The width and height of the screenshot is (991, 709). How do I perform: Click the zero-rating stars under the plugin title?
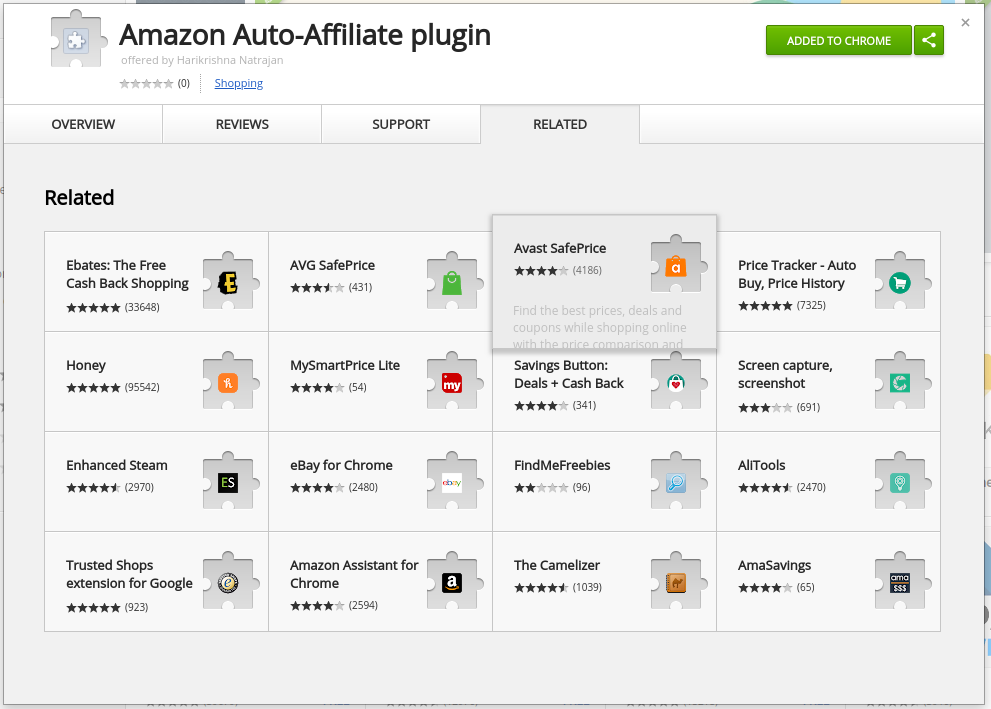coord(146,83)
